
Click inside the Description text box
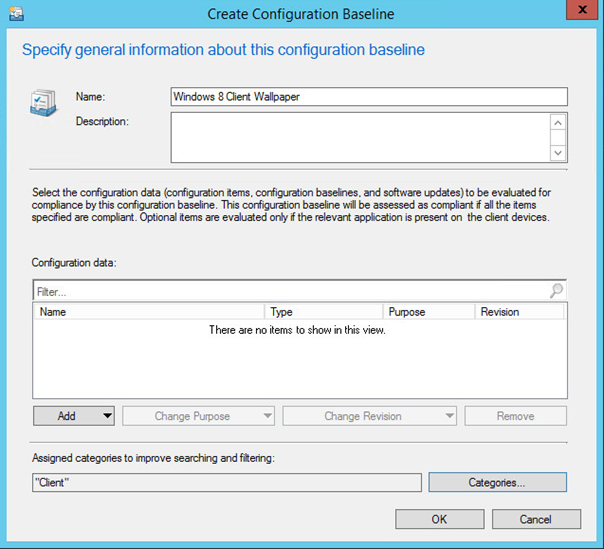pos(360,137)
